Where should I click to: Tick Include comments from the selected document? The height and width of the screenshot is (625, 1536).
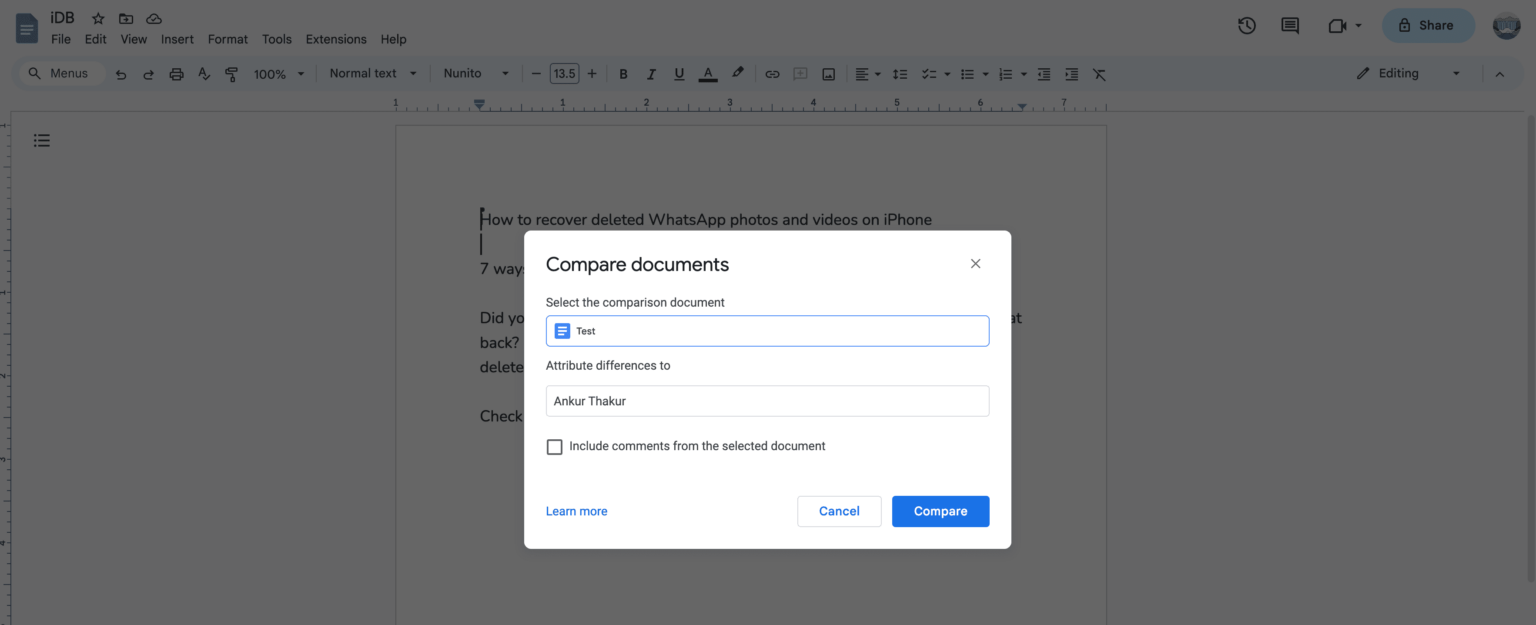(x=554, y=447)
